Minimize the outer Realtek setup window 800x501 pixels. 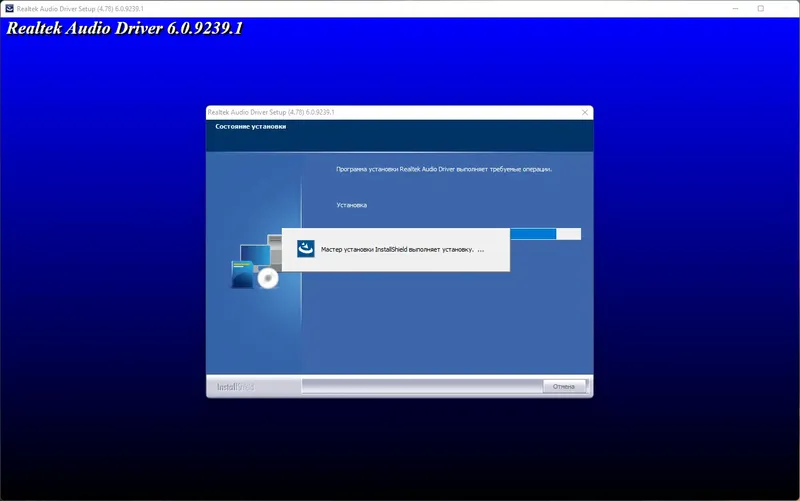coord(735,8)
